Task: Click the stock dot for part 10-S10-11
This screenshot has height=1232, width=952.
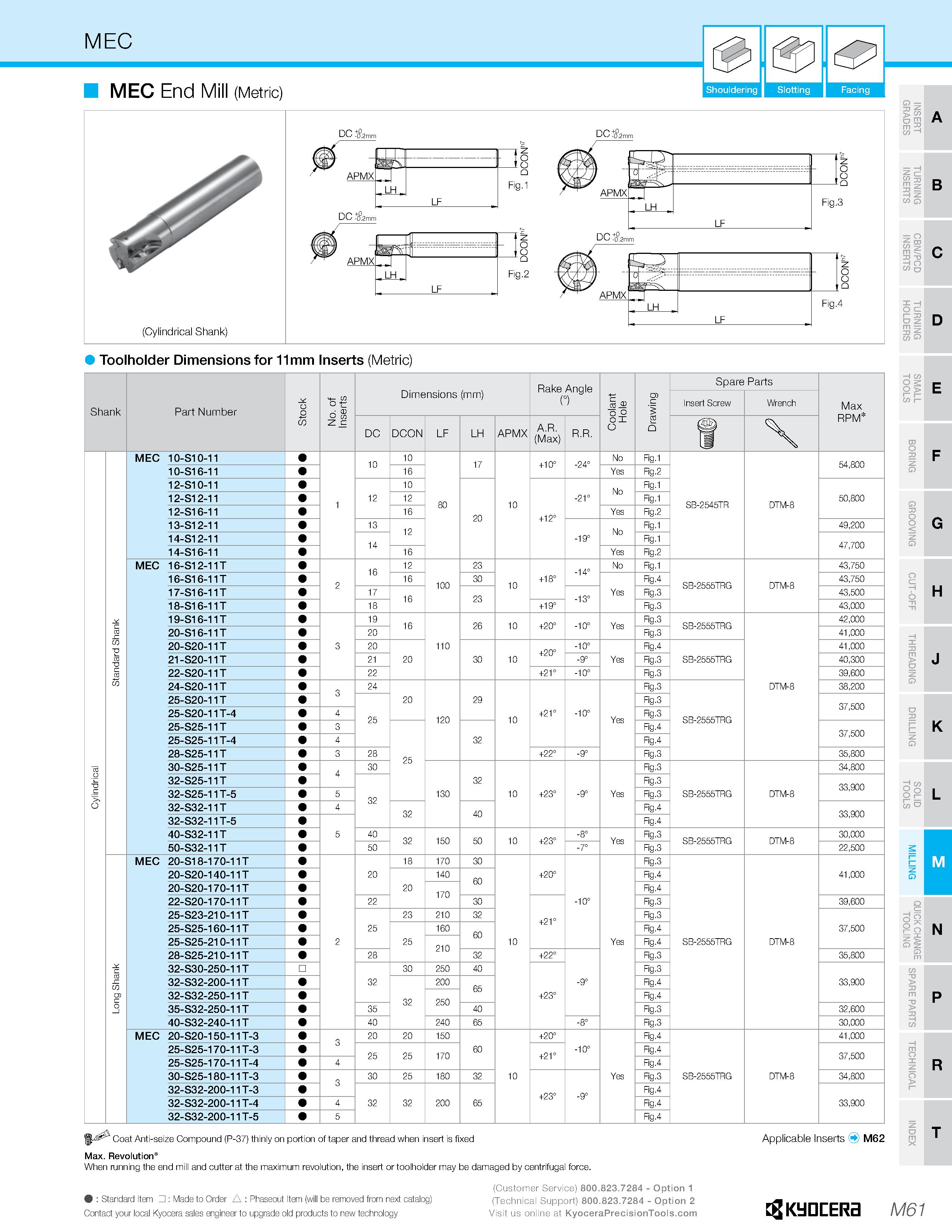Action: point(302,458)
